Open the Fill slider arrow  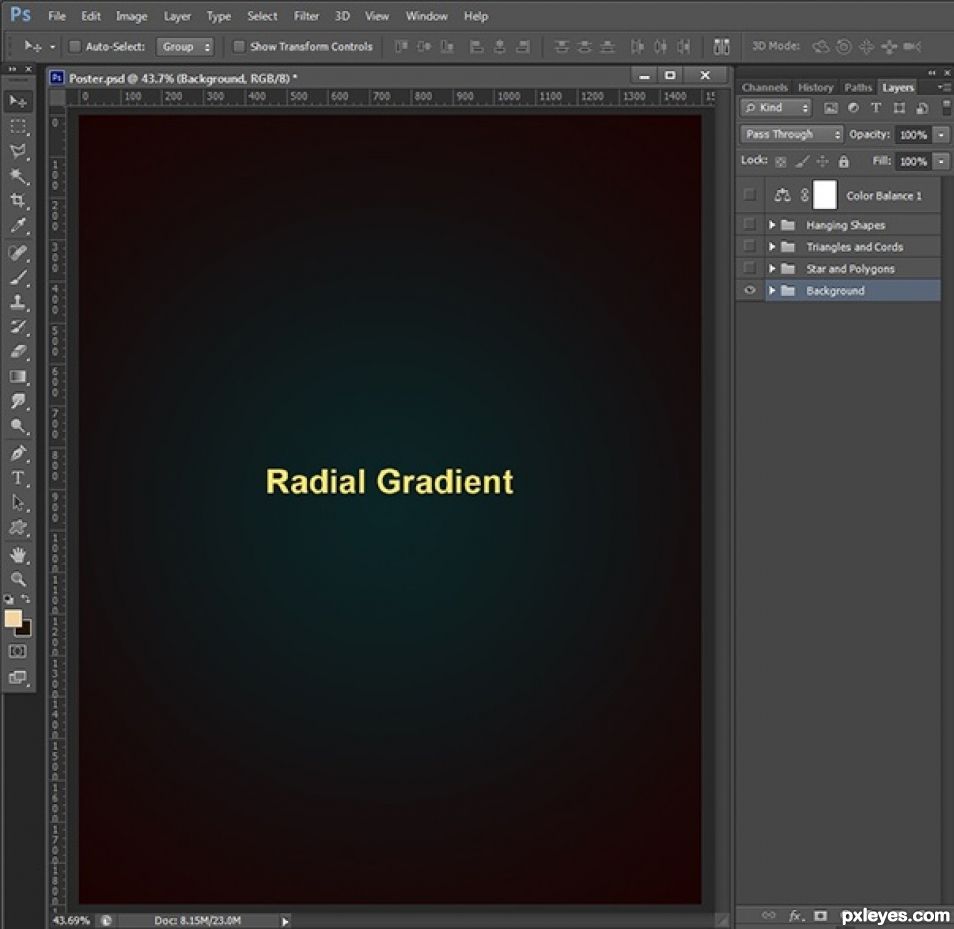pos(941,161)
